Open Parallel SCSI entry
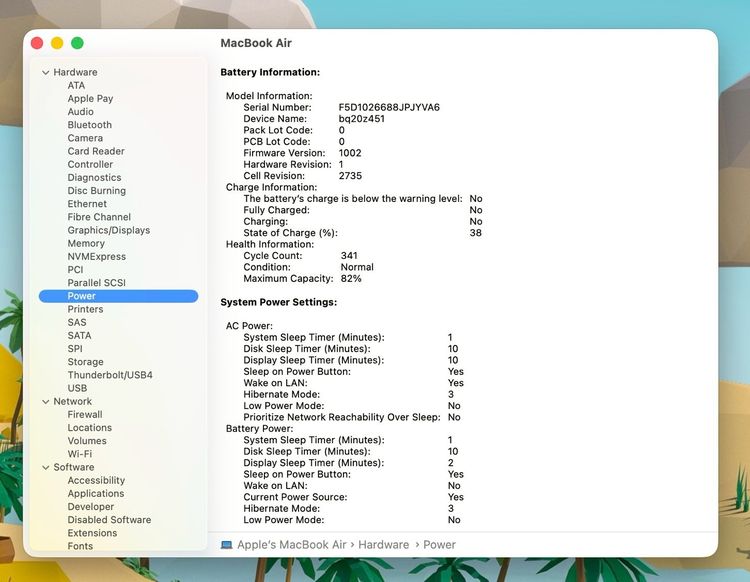 [x=97, y=283]
